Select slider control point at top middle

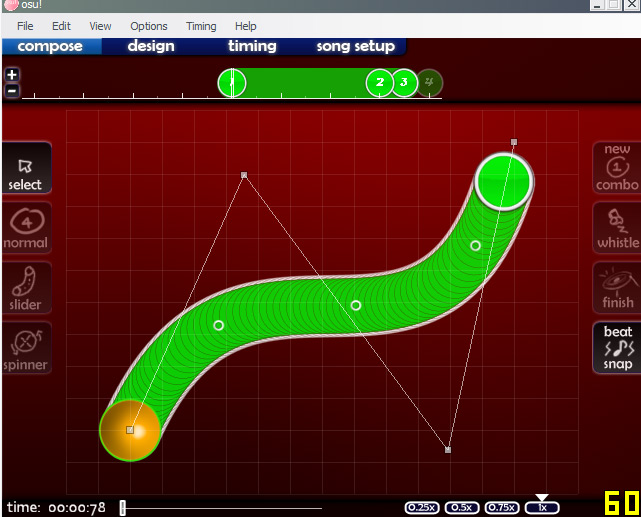[x=244, y=175]
